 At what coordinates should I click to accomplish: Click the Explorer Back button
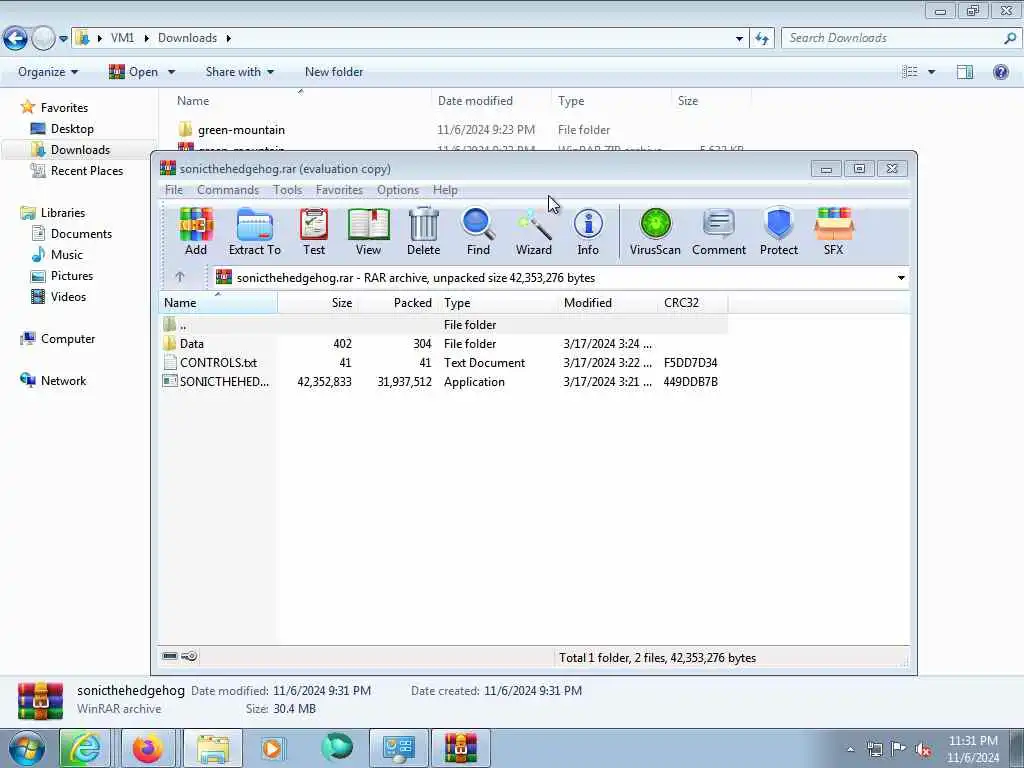point(16,38)
